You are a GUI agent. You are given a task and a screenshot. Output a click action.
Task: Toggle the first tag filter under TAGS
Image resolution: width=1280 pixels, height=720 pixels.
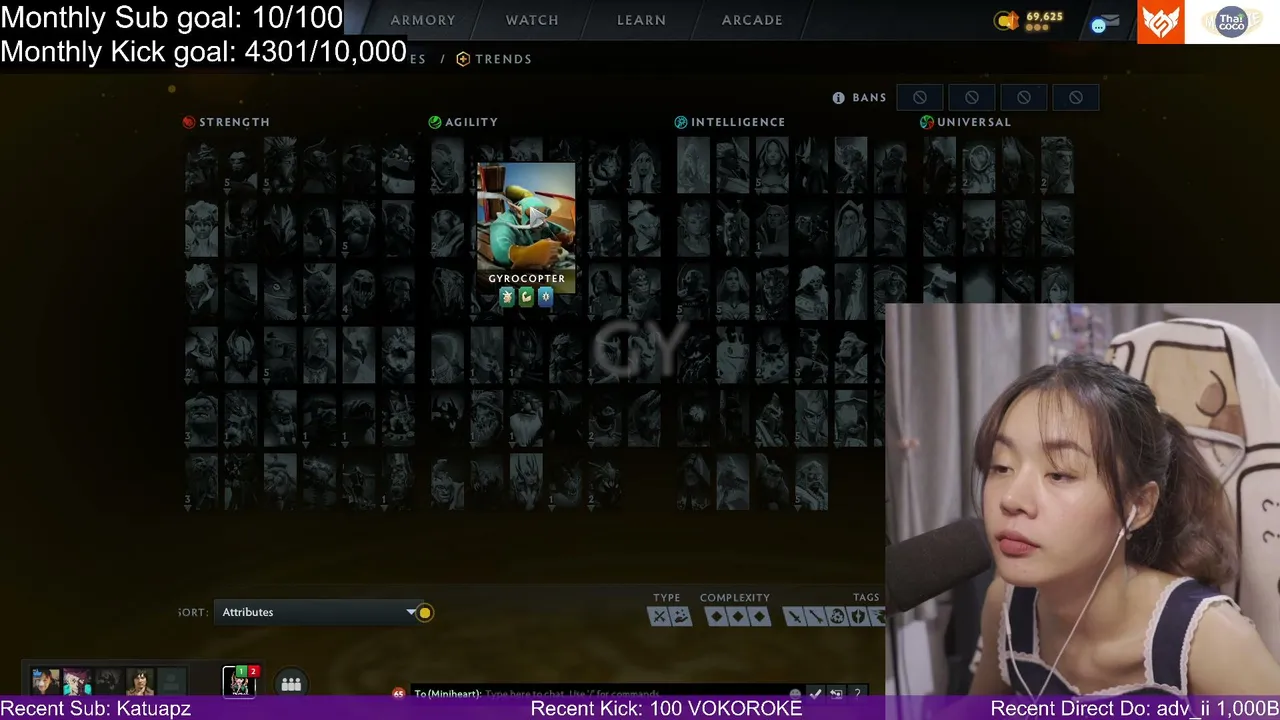[x=794, y=617]
